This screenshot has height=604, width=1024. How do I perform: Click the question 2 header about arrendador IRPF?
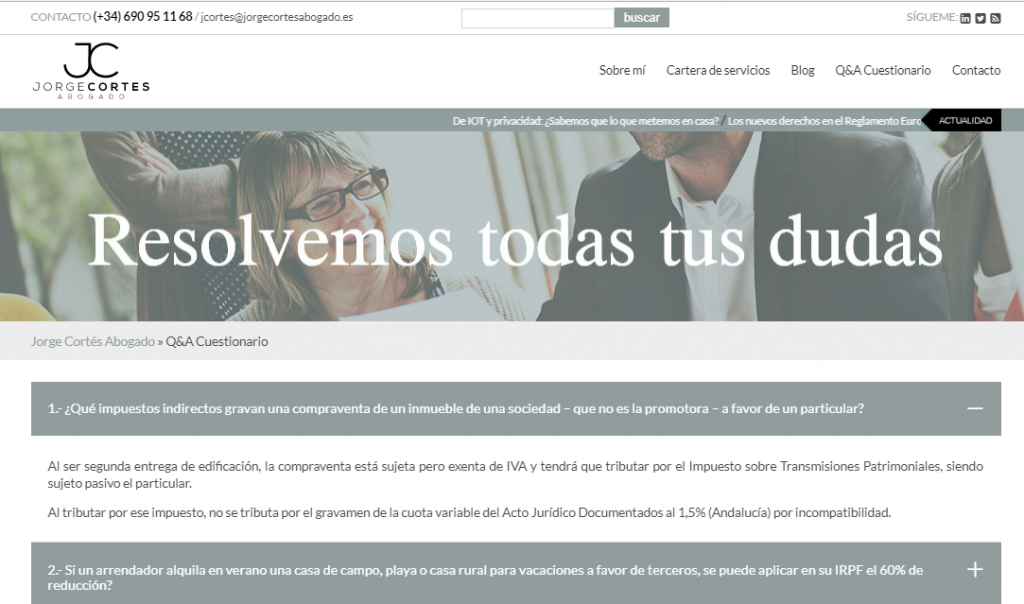(516, 573)
